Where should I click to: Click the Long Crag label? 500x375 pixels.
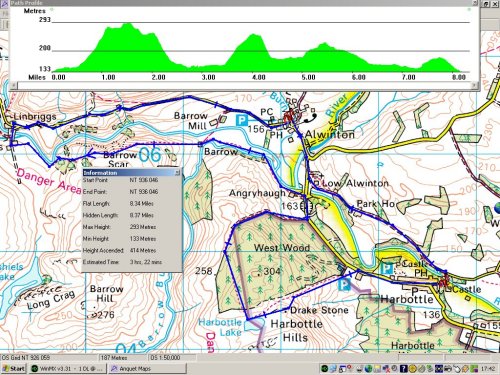pyautogui.click(x=51, y=300)
